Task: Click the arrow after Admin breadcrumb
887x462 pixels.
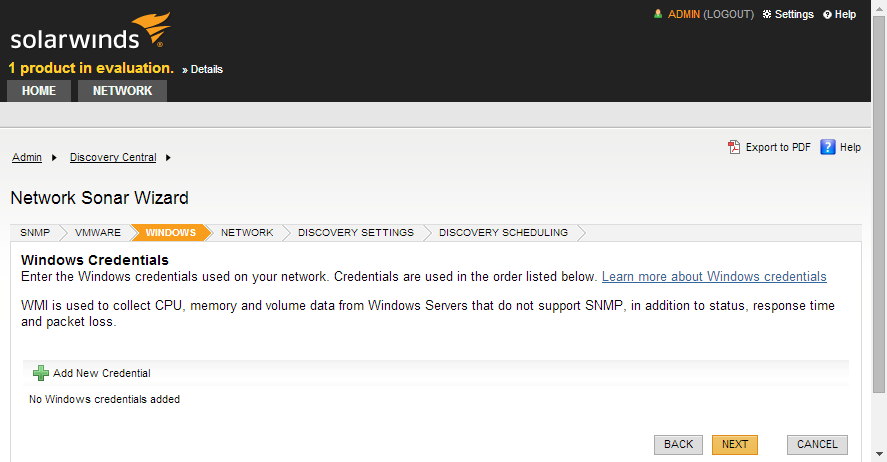Action: (54, 158)
